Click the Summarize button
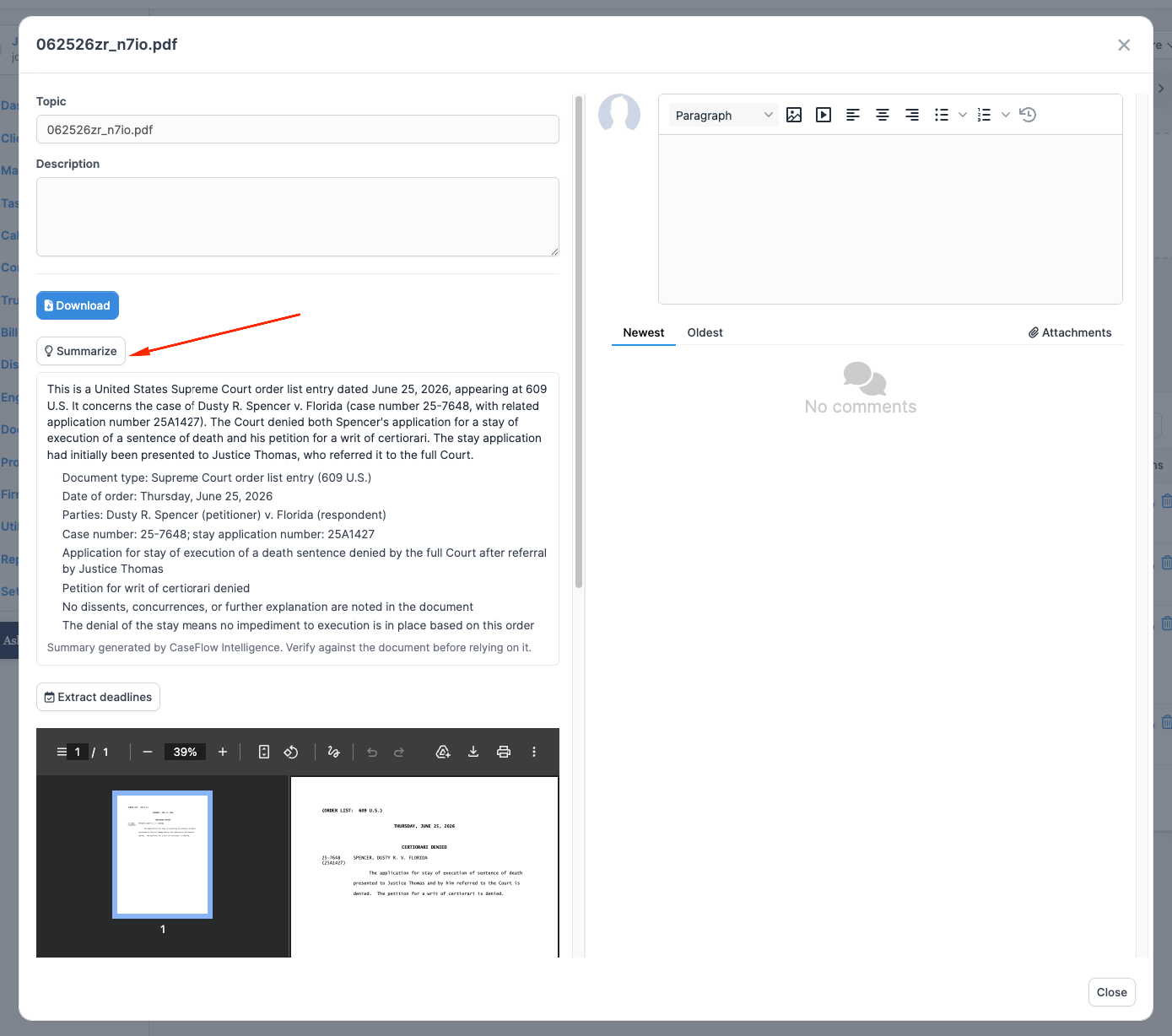 (81, 351)
